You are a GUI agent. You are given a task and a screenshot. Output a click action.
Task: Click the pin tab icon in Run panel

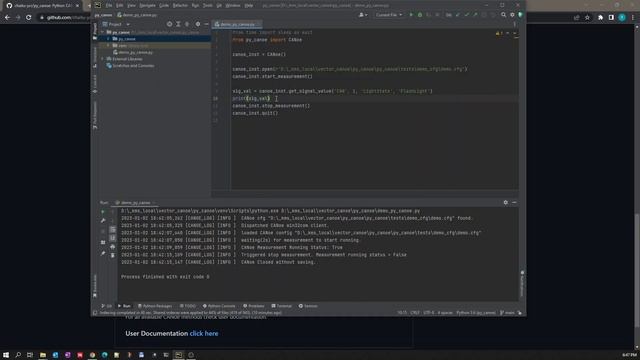[x=103, y=253]
